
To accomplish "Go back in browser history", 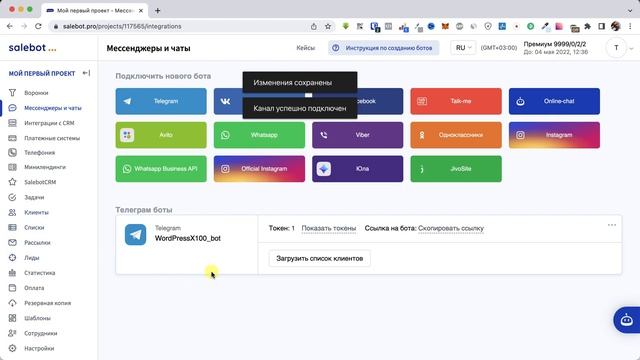I will coord(10,26).
